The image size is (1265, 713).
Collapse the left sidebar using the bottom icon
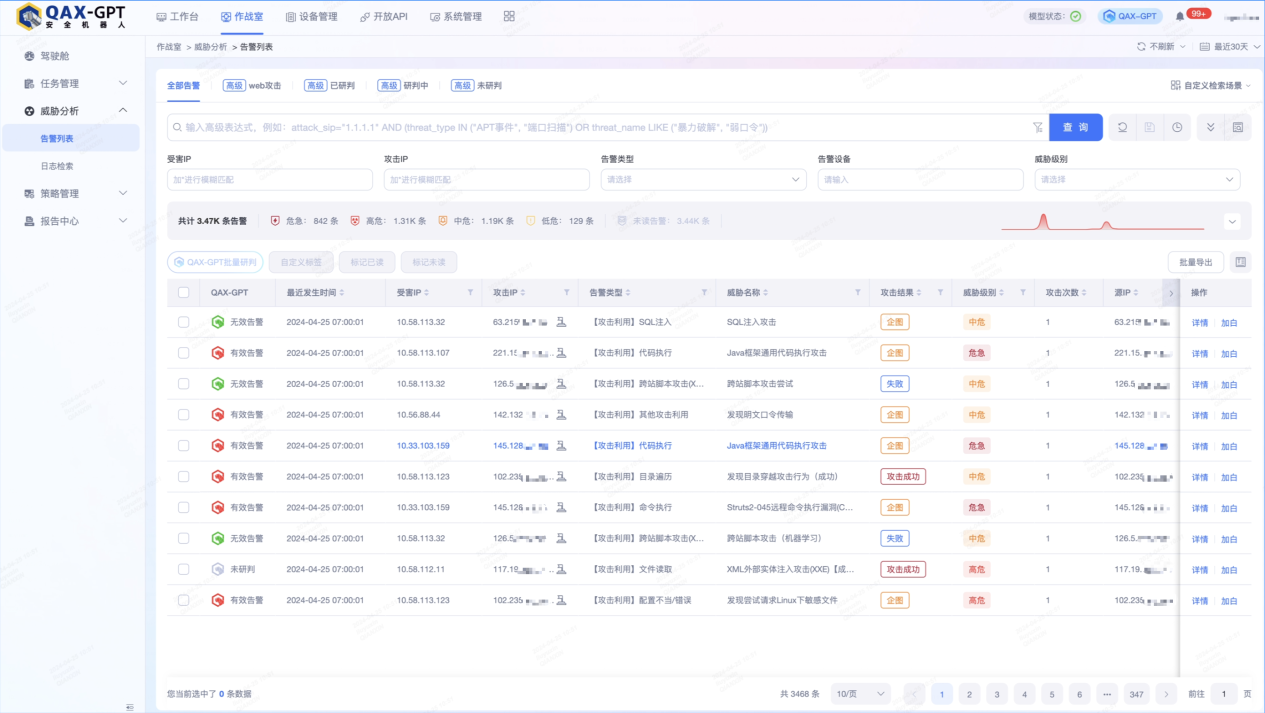point(130,706)
